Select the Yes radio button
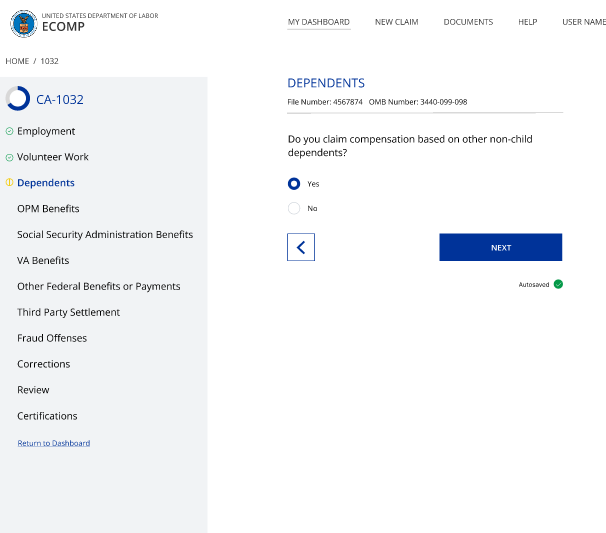The width and height of the screenshot is (606, 533). pos(294,184)
